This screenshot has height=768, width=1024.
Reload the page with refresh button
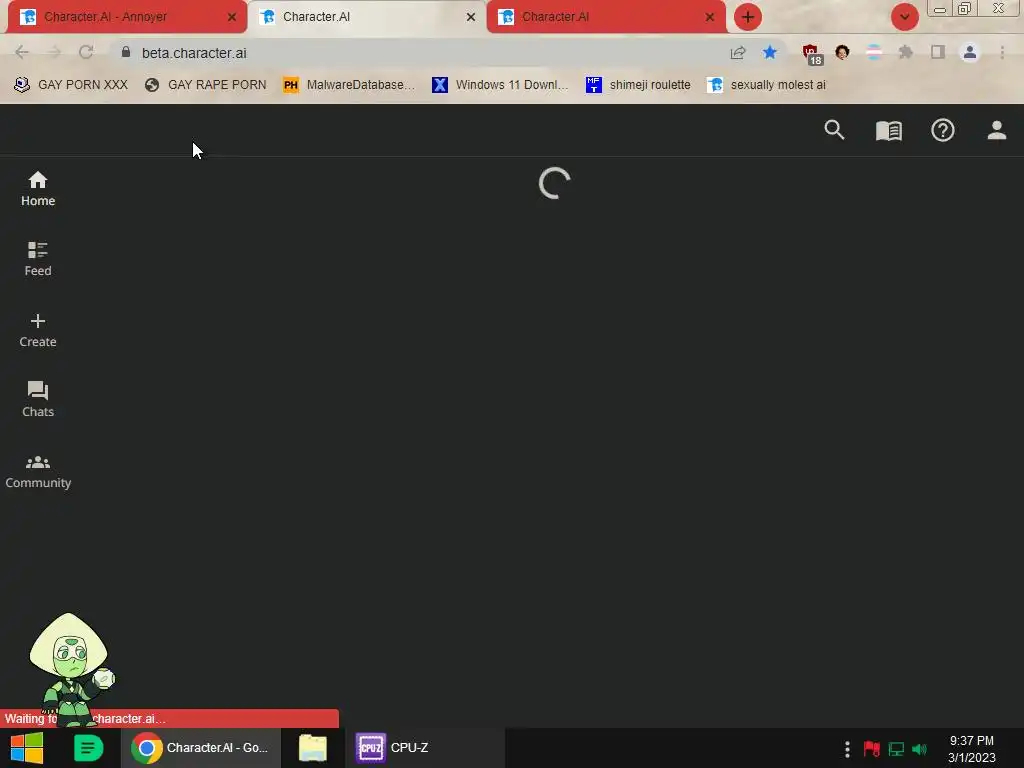(x=86, y=52)
